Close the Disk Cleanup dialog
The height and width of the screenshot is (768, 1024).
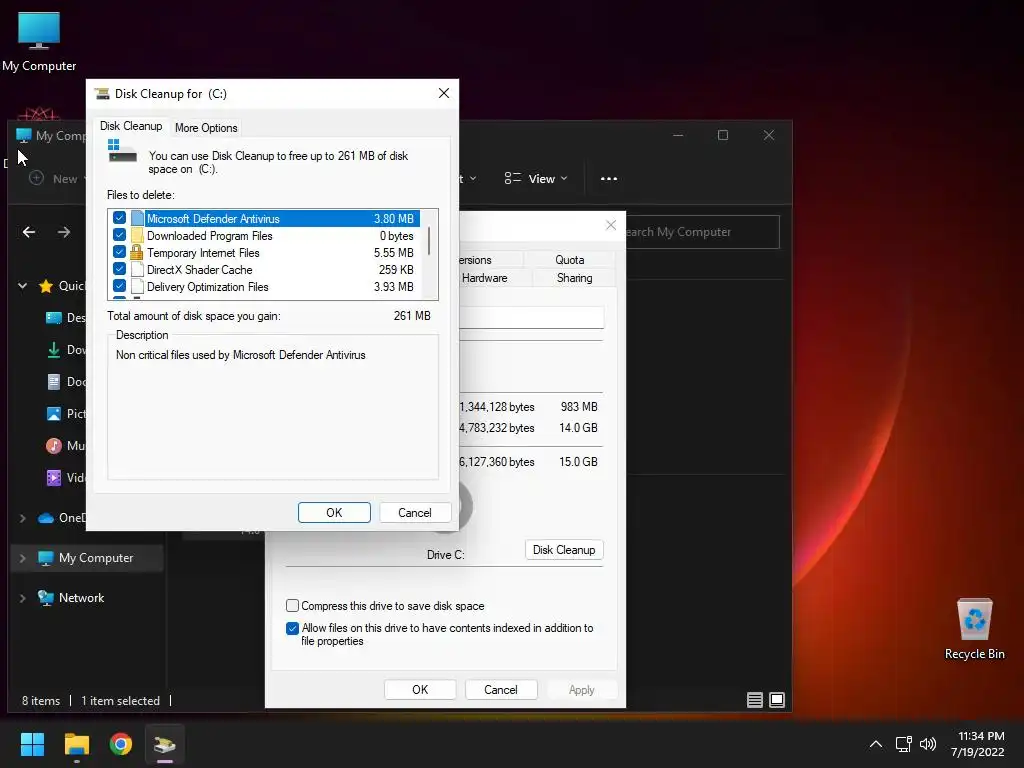[x=444, y=93]
